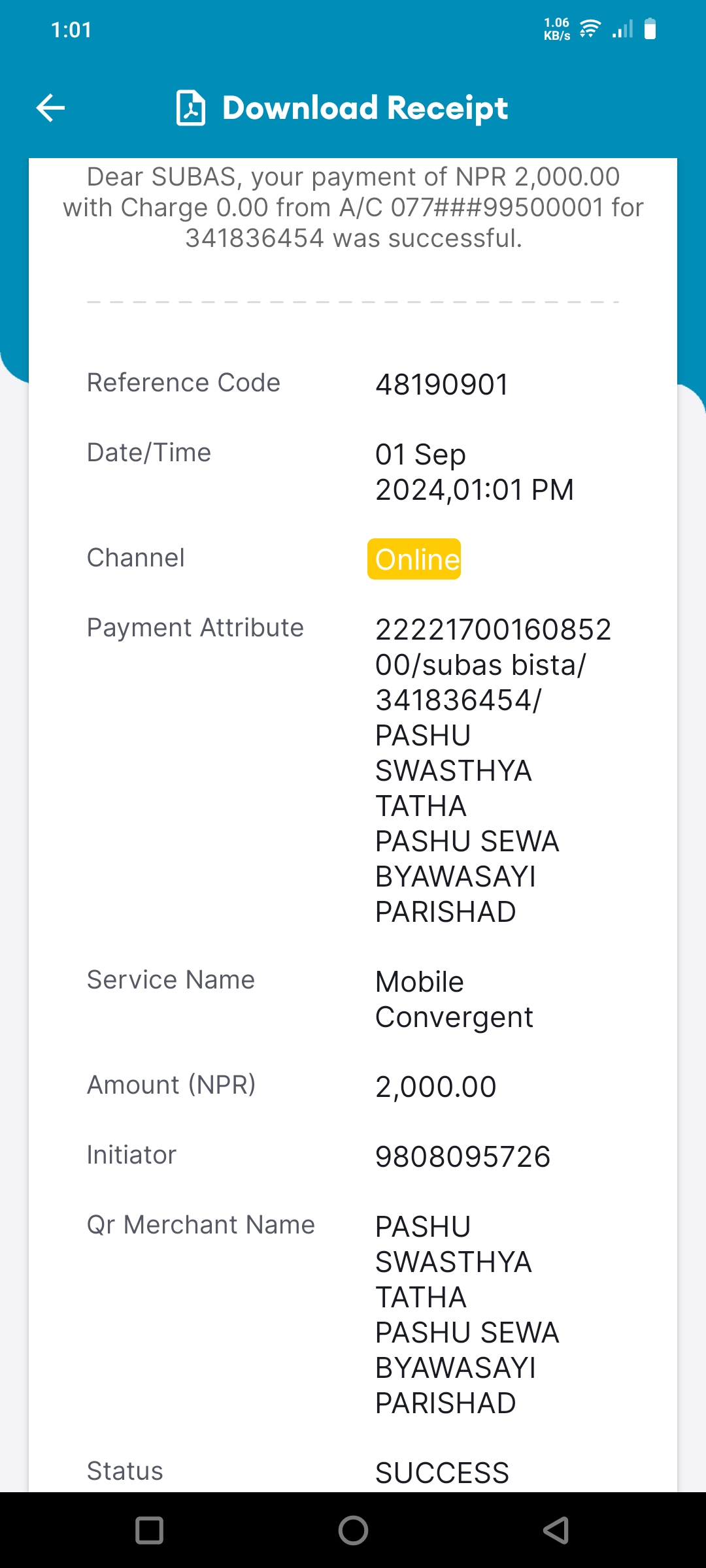Tap the clock time in status bar

71,29
